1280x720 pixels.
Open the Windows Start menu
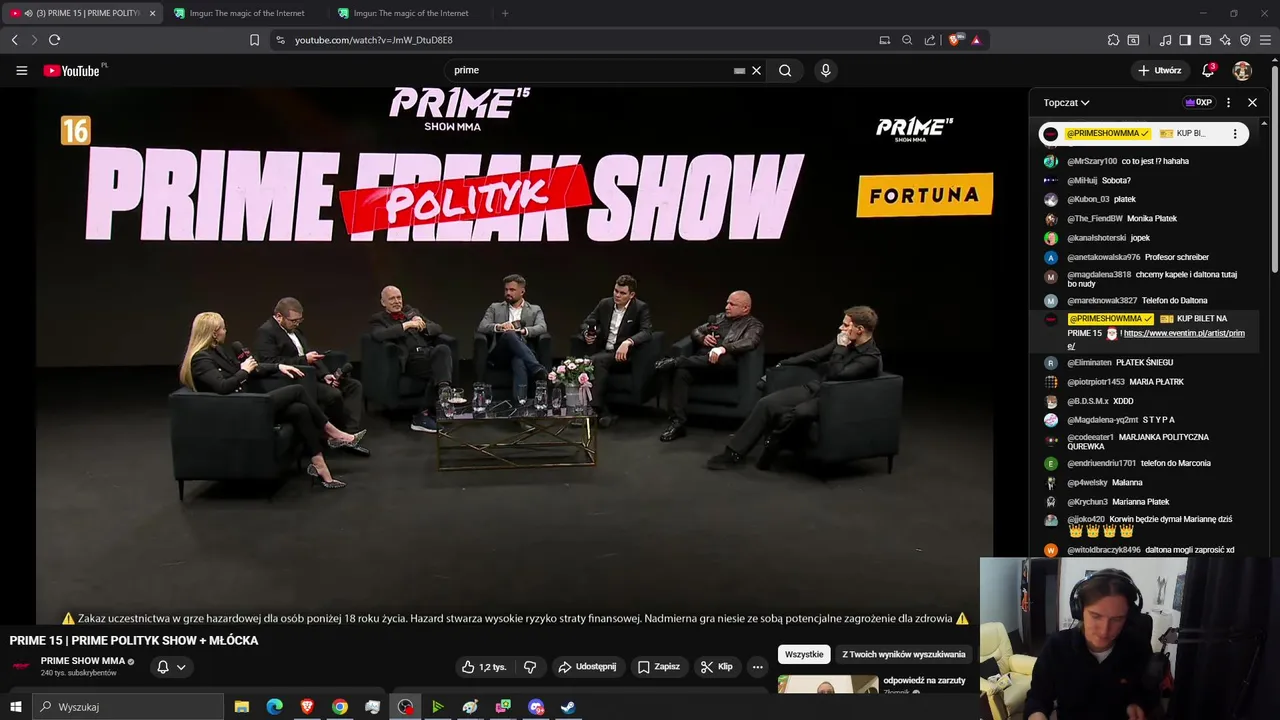[15, 707]
